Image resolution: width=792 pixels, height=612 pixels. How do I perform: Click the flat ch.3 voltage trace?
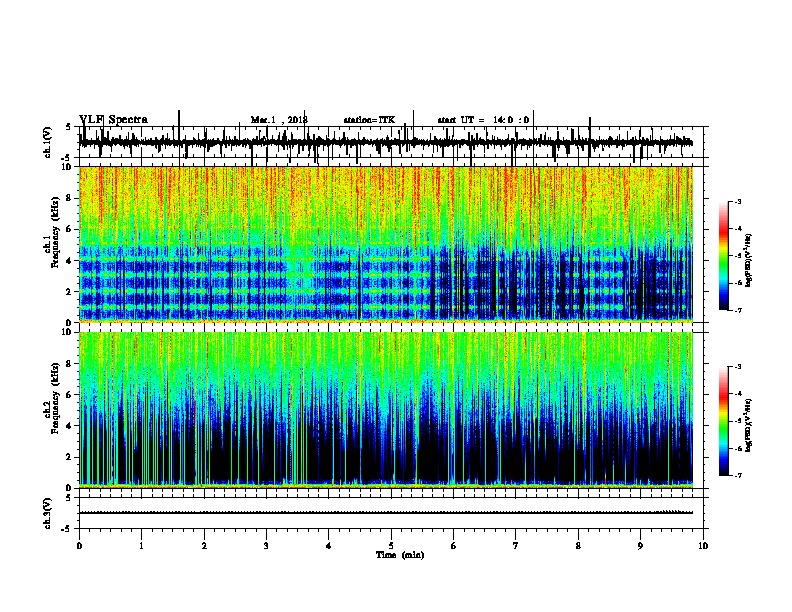386,513
